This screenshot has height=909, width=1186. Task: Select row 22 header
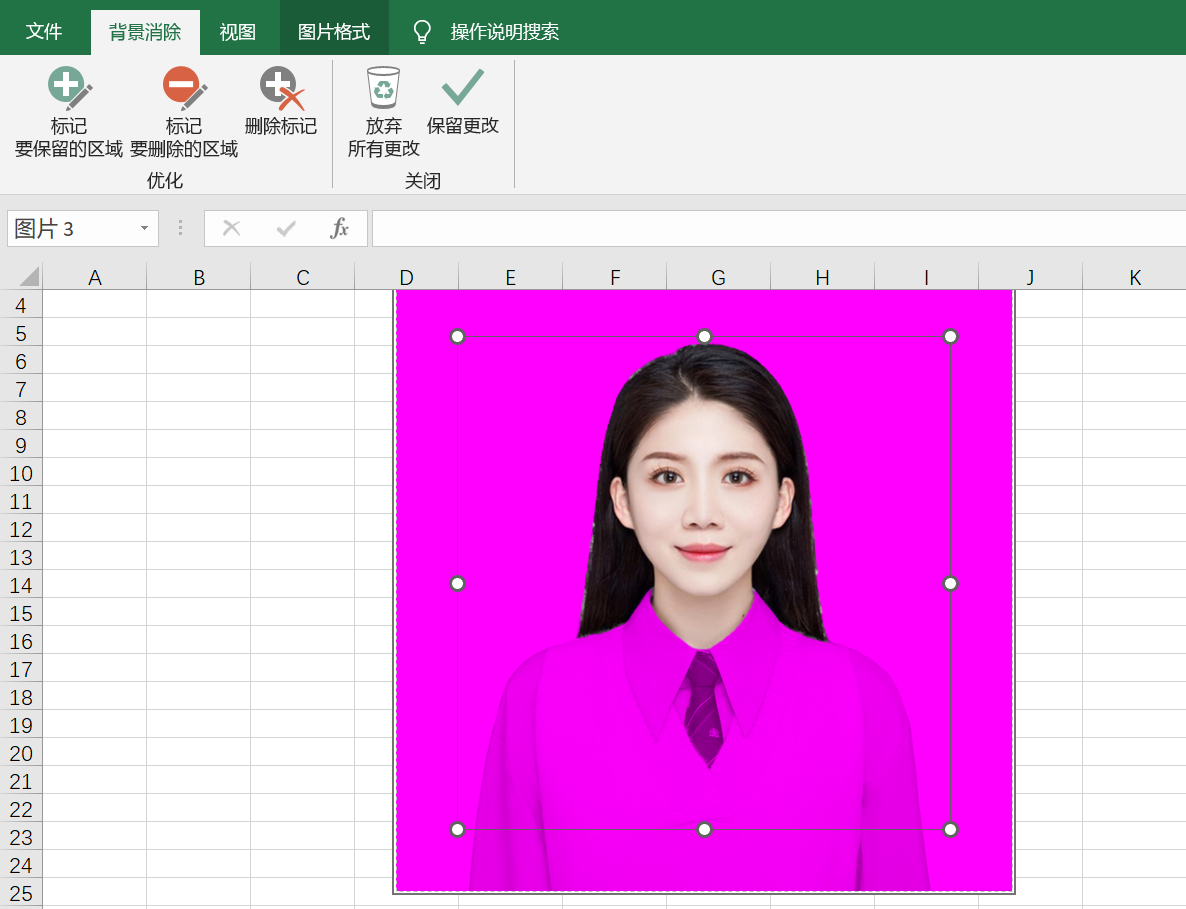pos(21,808)
